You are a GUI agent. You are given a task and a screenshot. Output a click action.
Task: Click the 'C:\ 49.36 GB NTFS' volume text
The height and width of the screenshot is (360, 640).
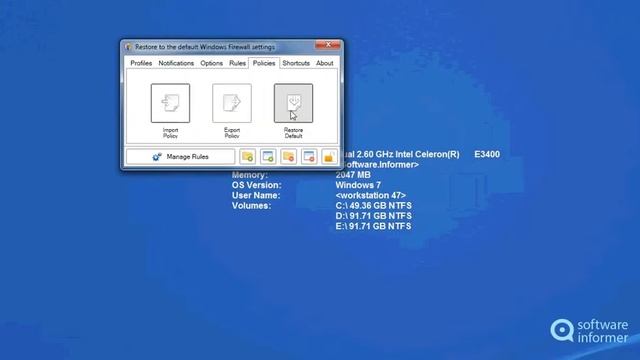[x=373, y=205]
